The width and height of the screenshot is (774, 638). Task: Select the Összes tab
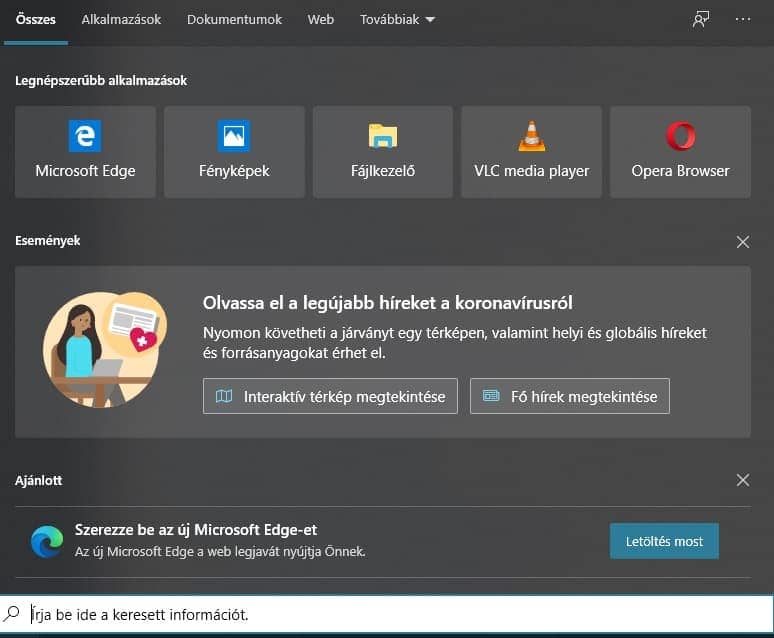(36, 19)
